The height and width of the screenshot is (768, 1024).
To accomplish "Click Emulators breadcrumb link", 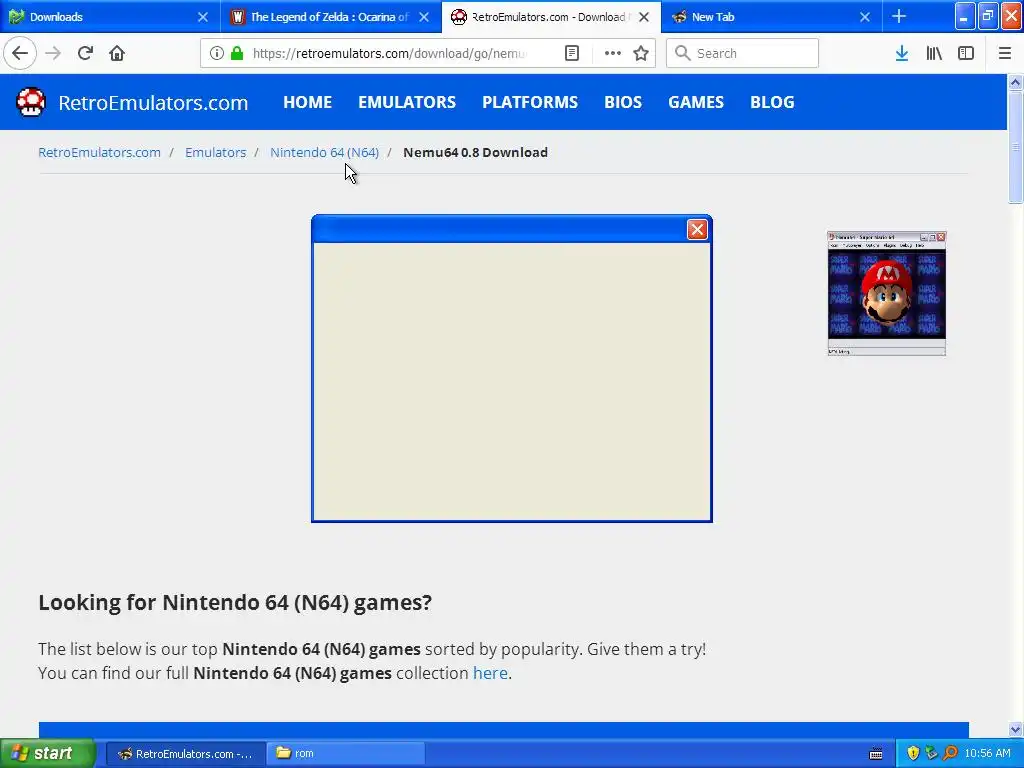I will click(216, 152).
